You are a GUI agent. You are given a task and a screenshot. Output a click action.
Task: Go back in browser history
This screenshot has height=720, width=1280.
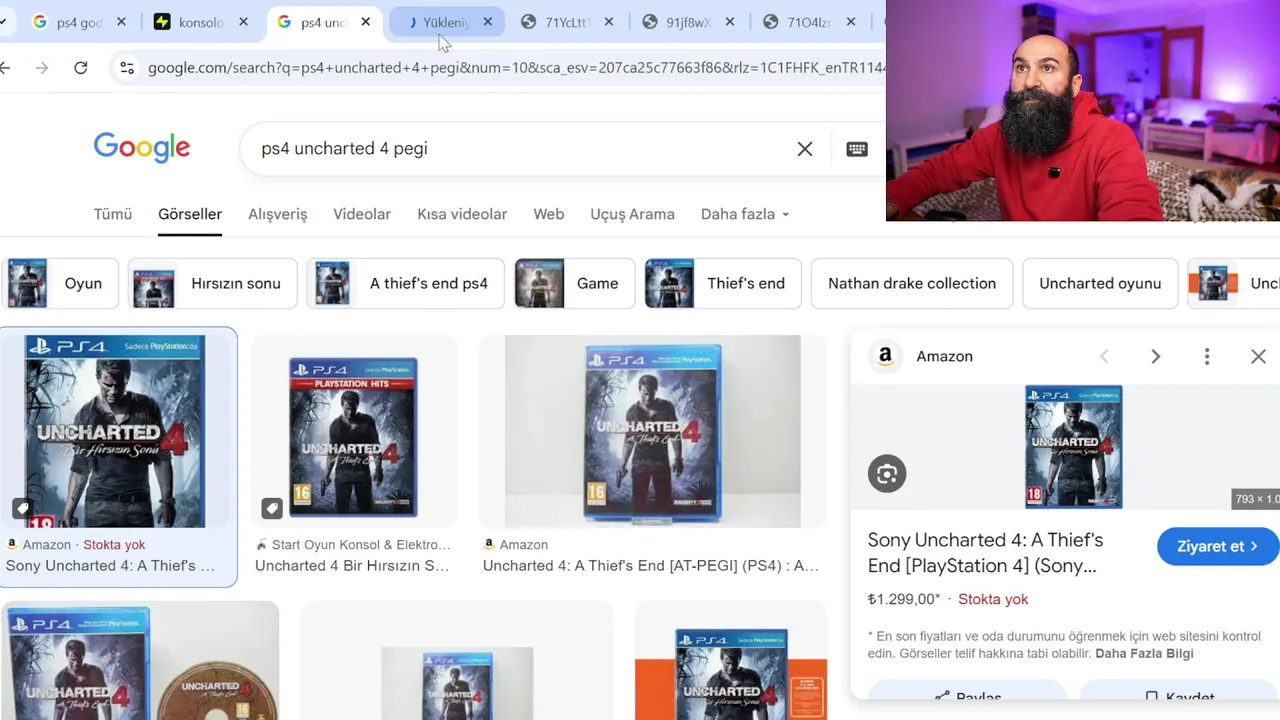point(6,68)
